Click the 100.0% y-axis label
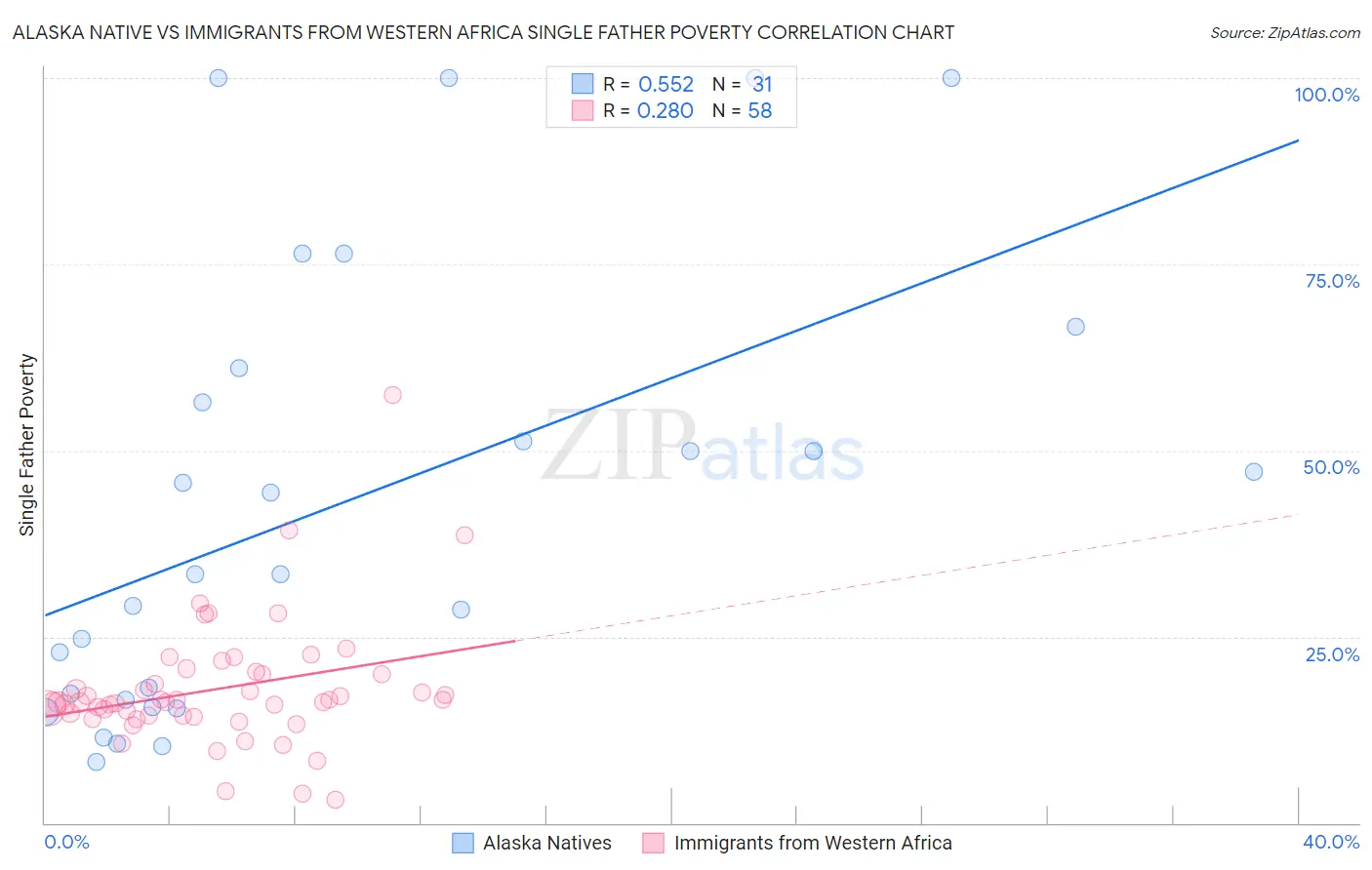1372x870 pixels. click(1327, 95)
